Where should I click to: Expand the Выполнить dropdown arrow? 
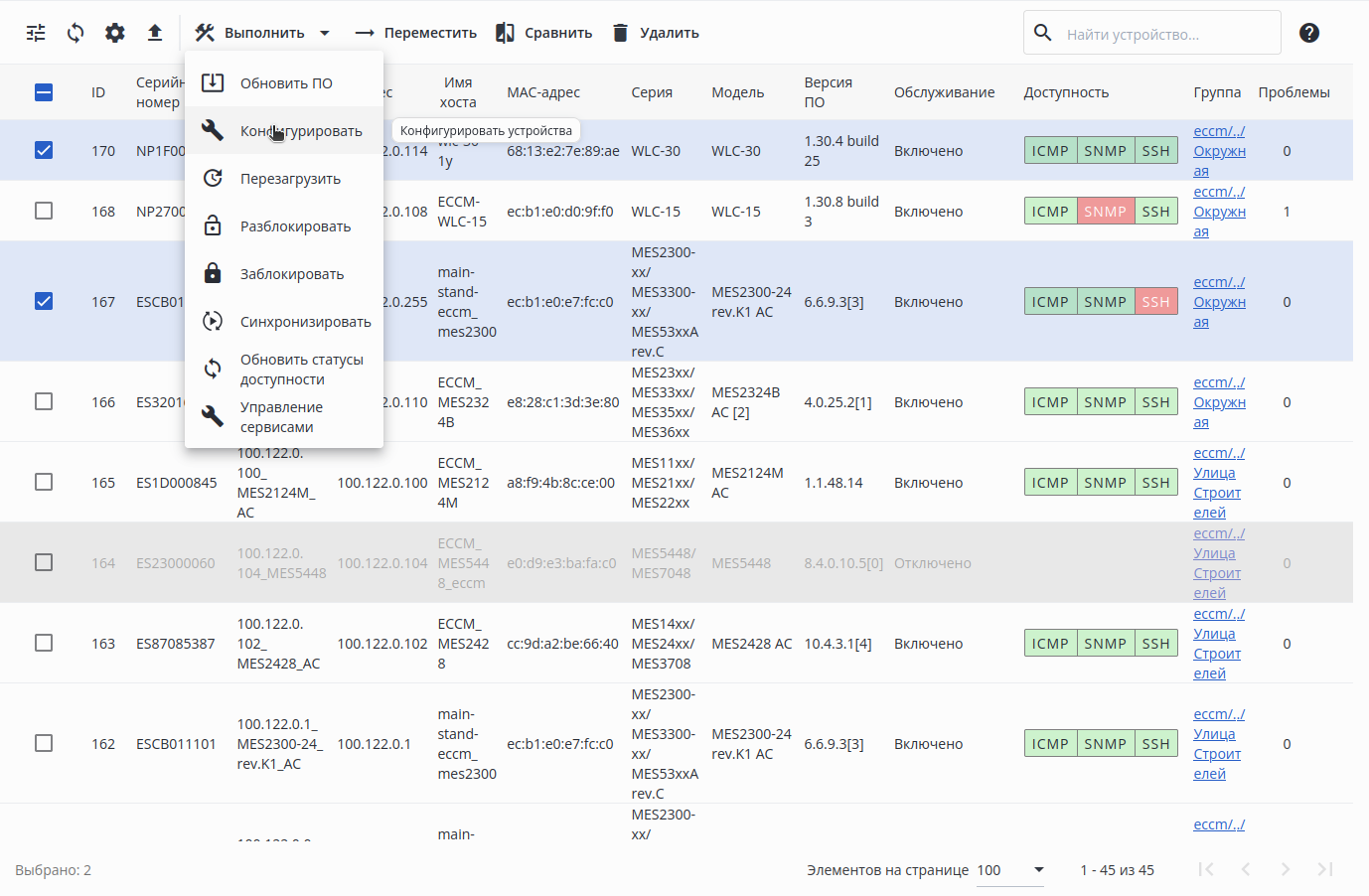tap(325, 33)
